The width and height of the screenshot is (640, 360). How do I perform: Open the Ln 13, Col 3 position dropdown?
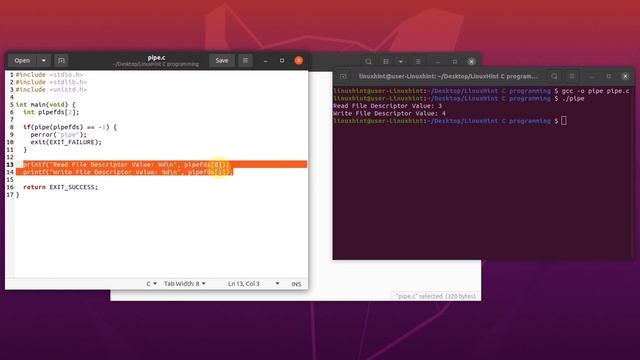click(253, 284)
